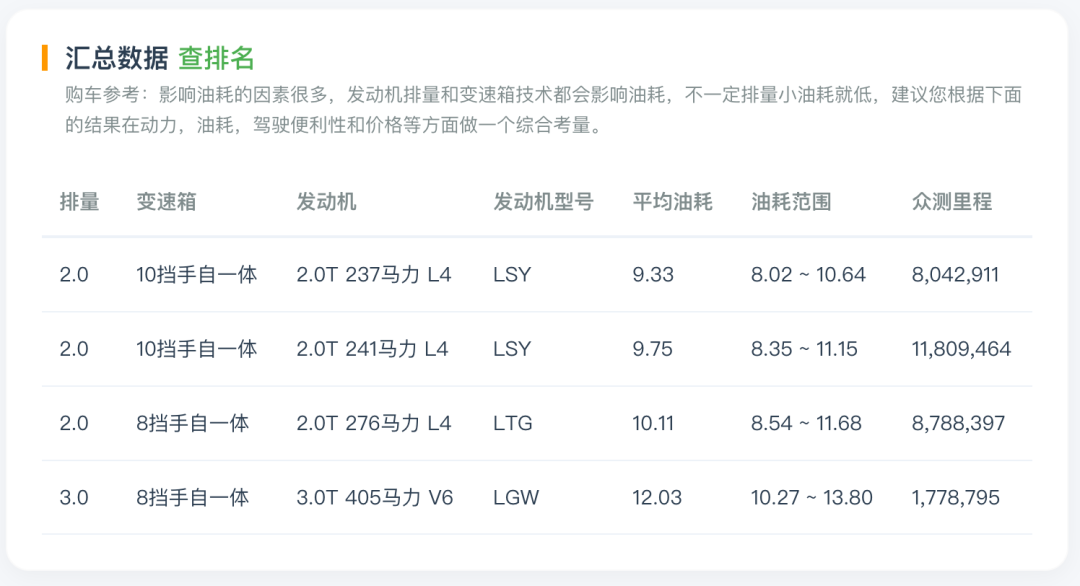Click the mileage value 11,809,464
1080x586 pixels.
962,349
